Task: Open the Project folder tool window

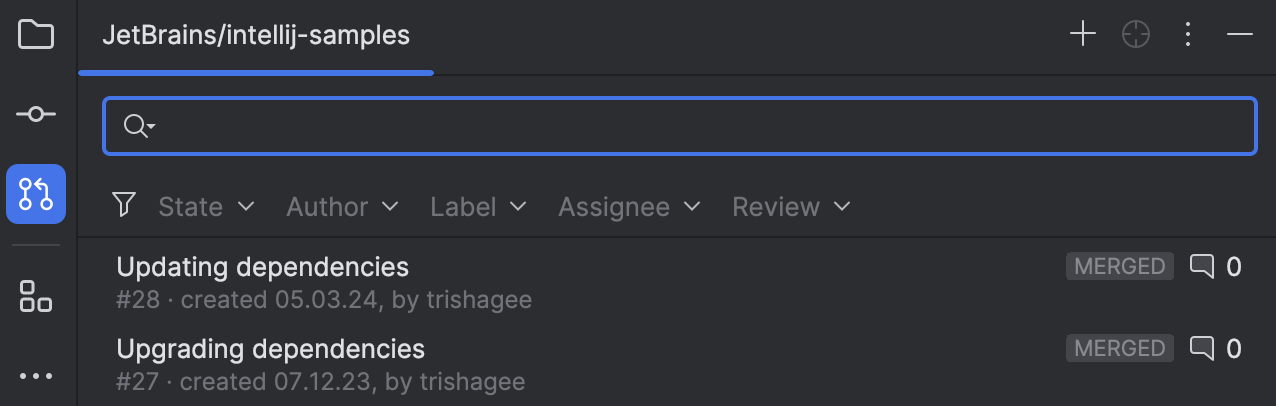Action: [x=36, y=35]
